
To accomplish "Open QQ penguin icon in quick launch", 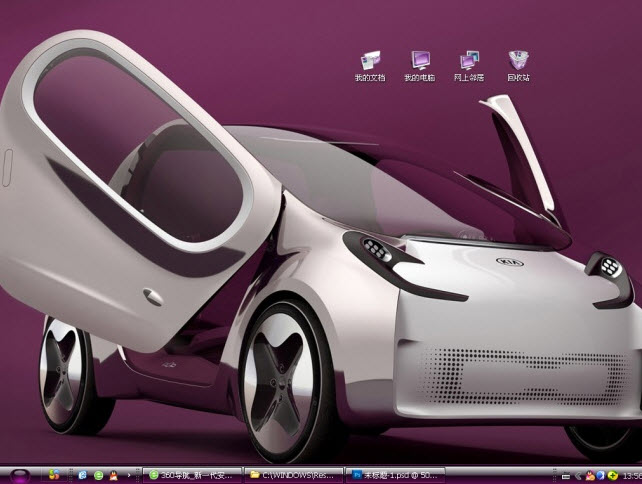I will (115, 474).
